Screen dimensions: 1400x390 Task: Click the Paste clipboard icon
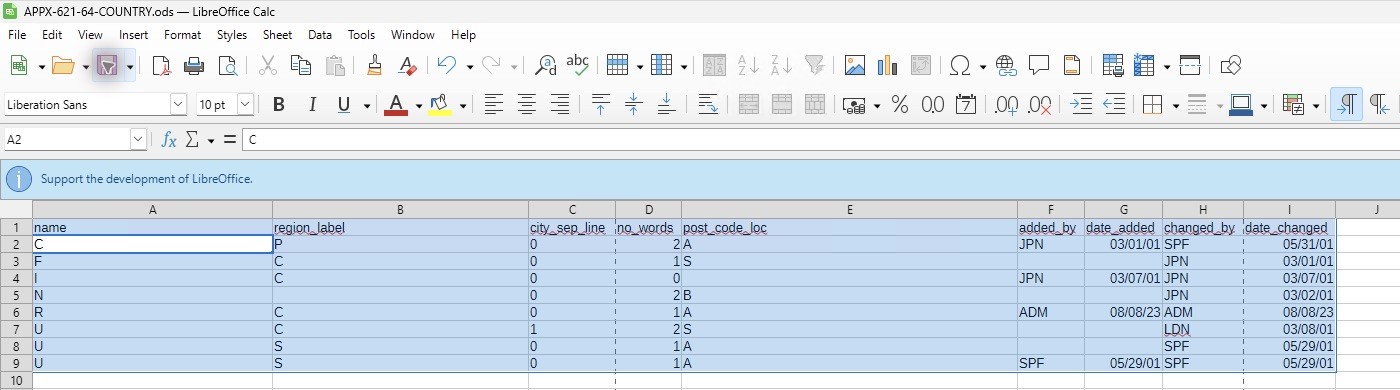point(335,66)
